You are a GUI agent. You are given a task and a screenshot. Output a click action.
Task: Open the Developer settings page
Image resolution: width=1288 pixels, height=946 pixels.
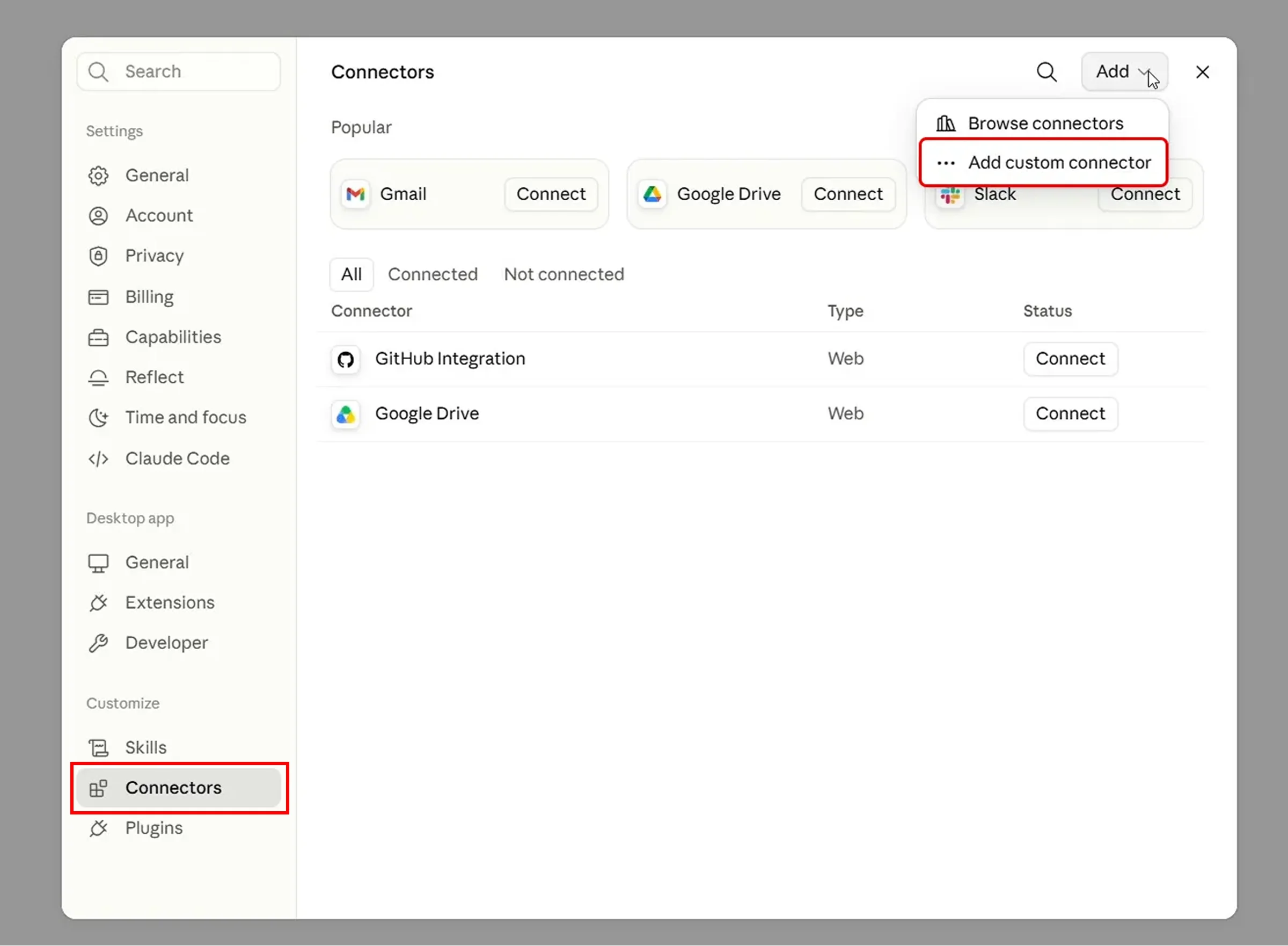tap(179, 643)
